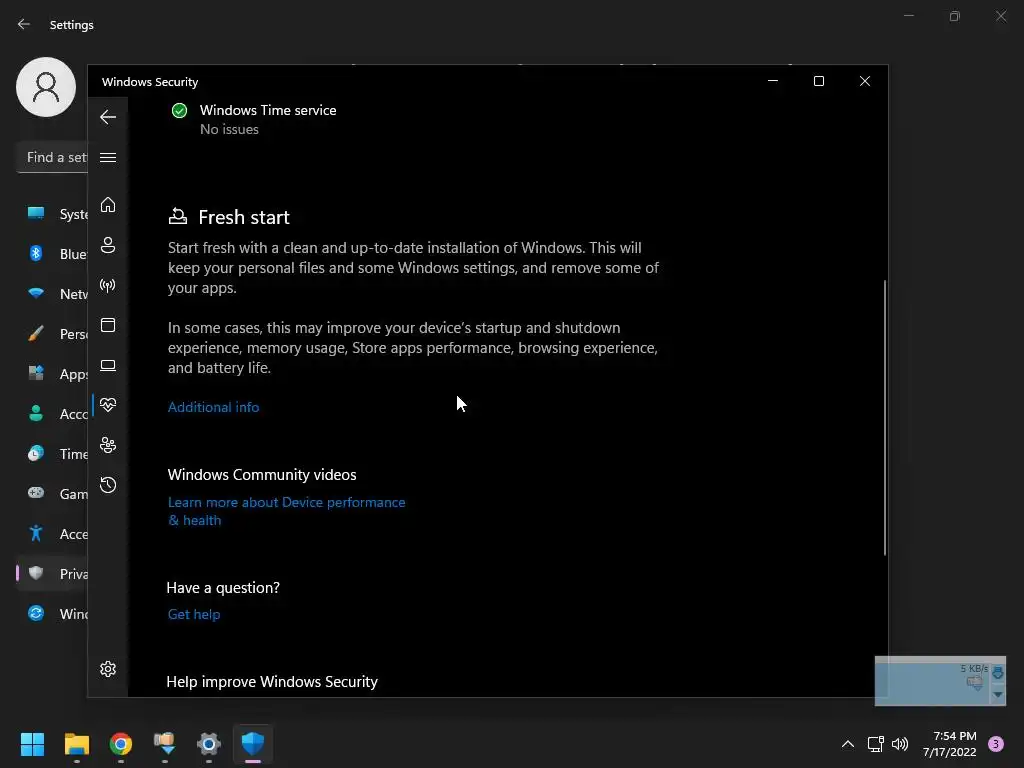
Task: Open Bluetooth category in Settings
Action: click(52, 254)
